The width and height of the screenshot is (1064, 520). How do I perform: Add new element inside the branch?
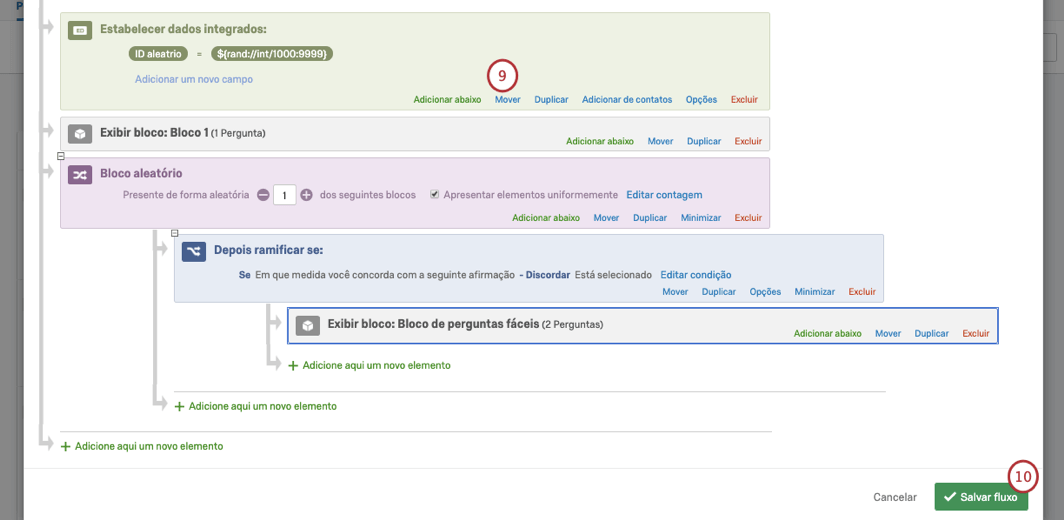pyautogui.click(x=369, y=365)
